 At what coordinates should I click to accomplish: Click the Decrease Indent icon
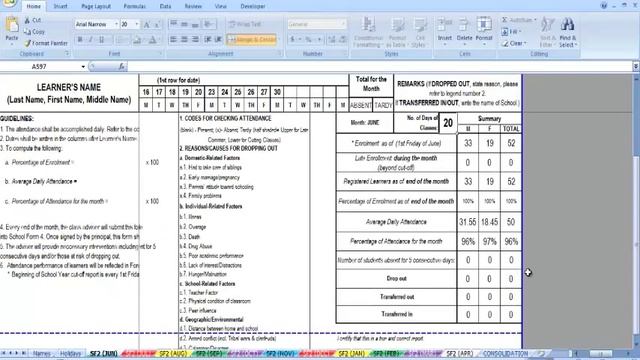click(208, 40)
